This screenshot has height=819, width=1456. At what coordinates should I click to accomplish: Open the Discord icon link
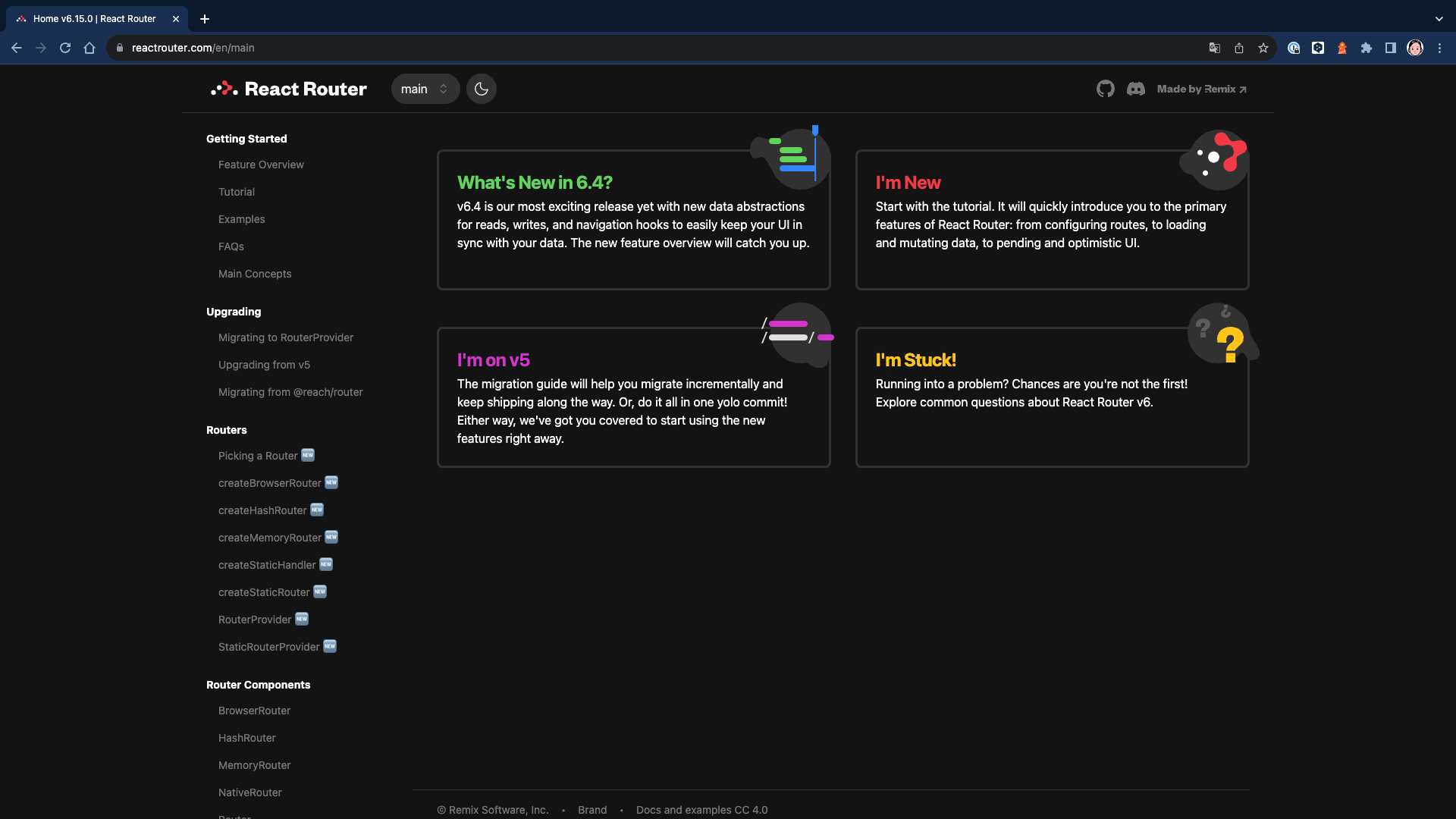coord(1135,89)
